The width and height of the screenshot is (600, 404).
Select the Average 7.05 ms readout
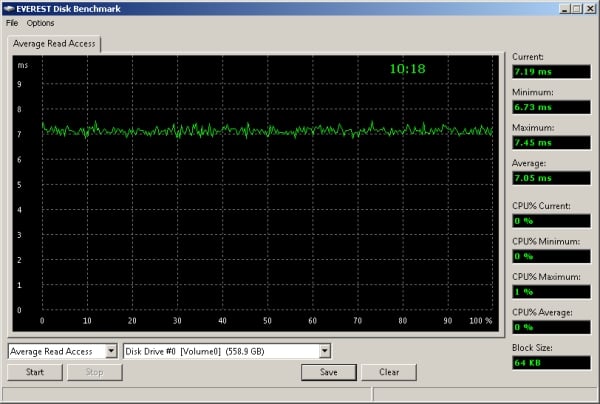pos(550,178)
